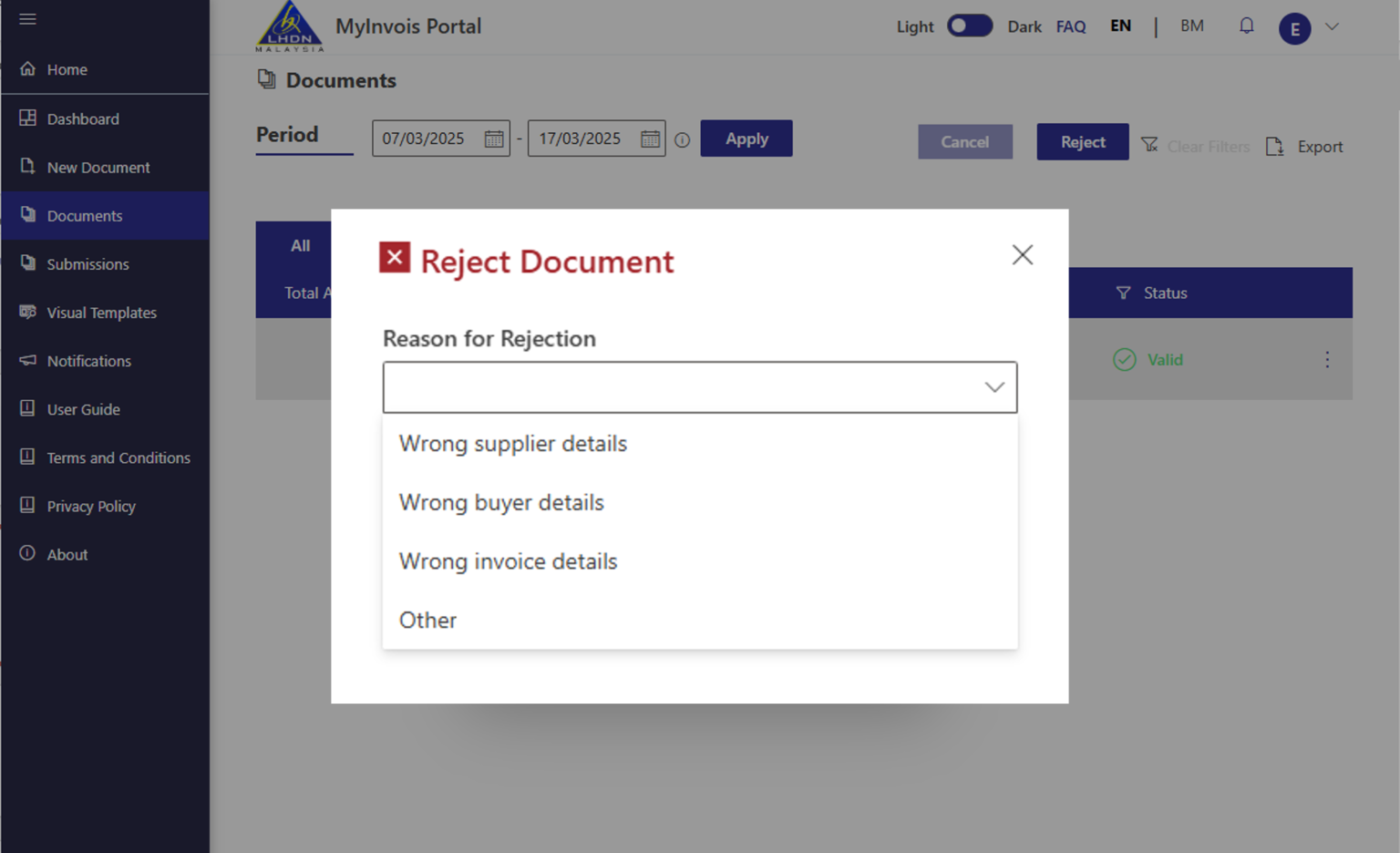This screenshot has width=1400, height=853.
Task: Collapse the Reason for Rejection dropdown arrow
Action: (994, 387)
